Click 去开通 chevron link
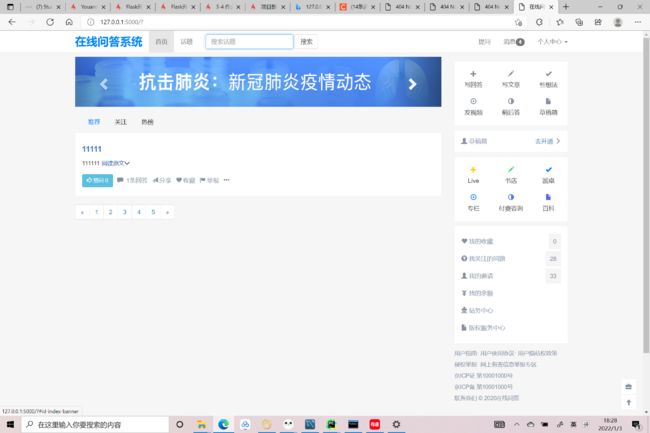Screen dimensions: 650x433 548,141
